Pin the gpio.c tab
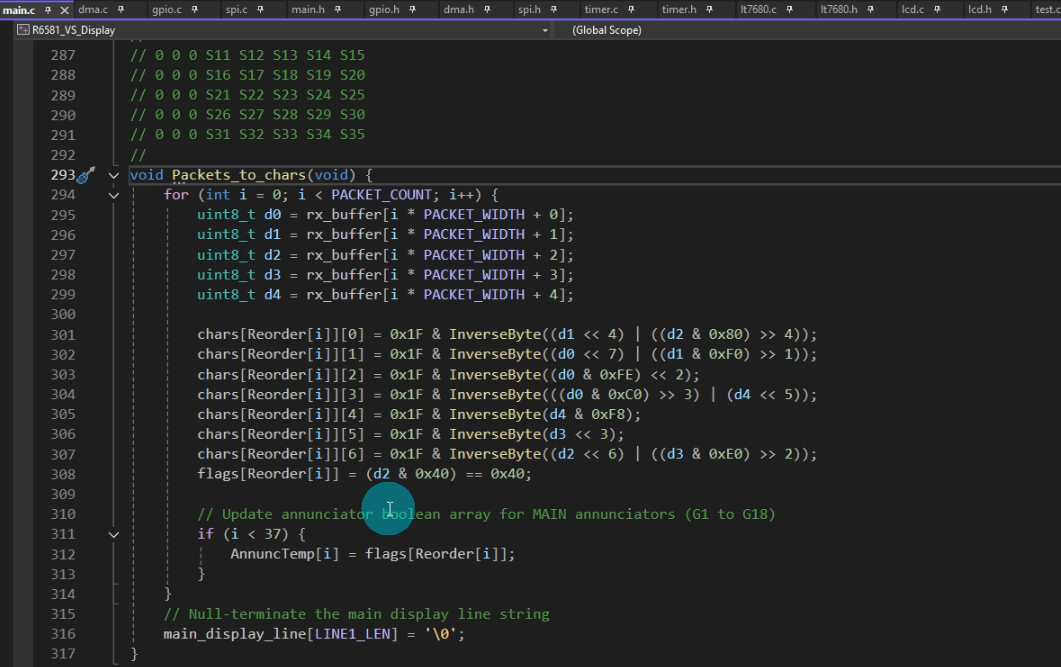1061x667 pixels. point(194,9)
